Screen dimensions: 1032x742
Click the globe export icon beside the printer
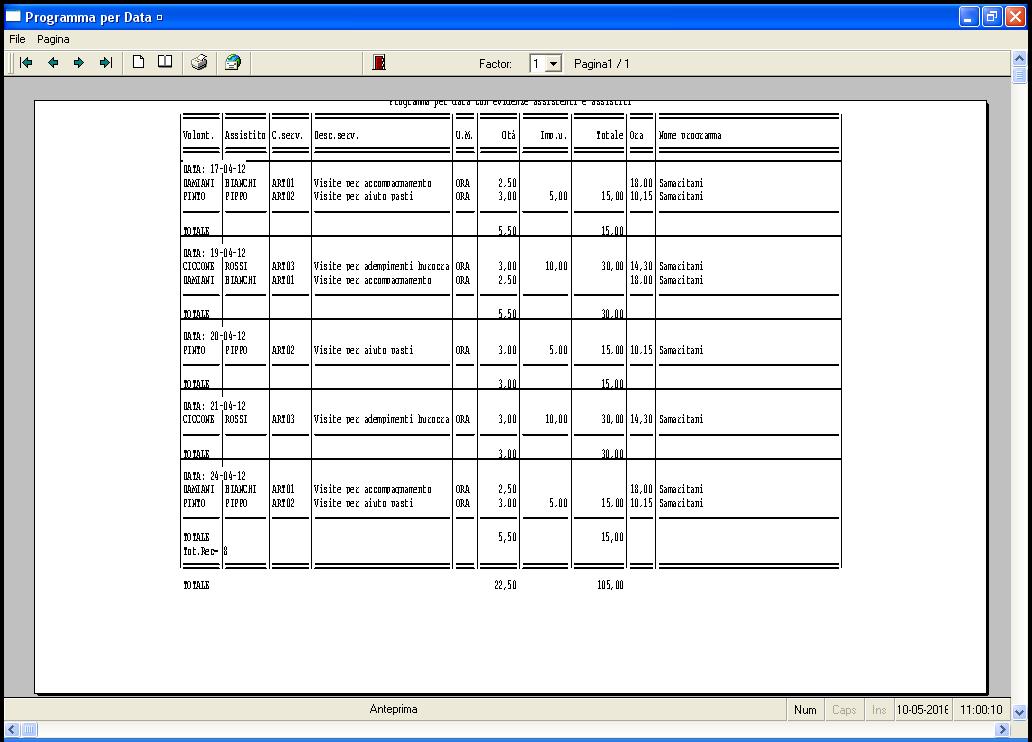coord(233,63)
